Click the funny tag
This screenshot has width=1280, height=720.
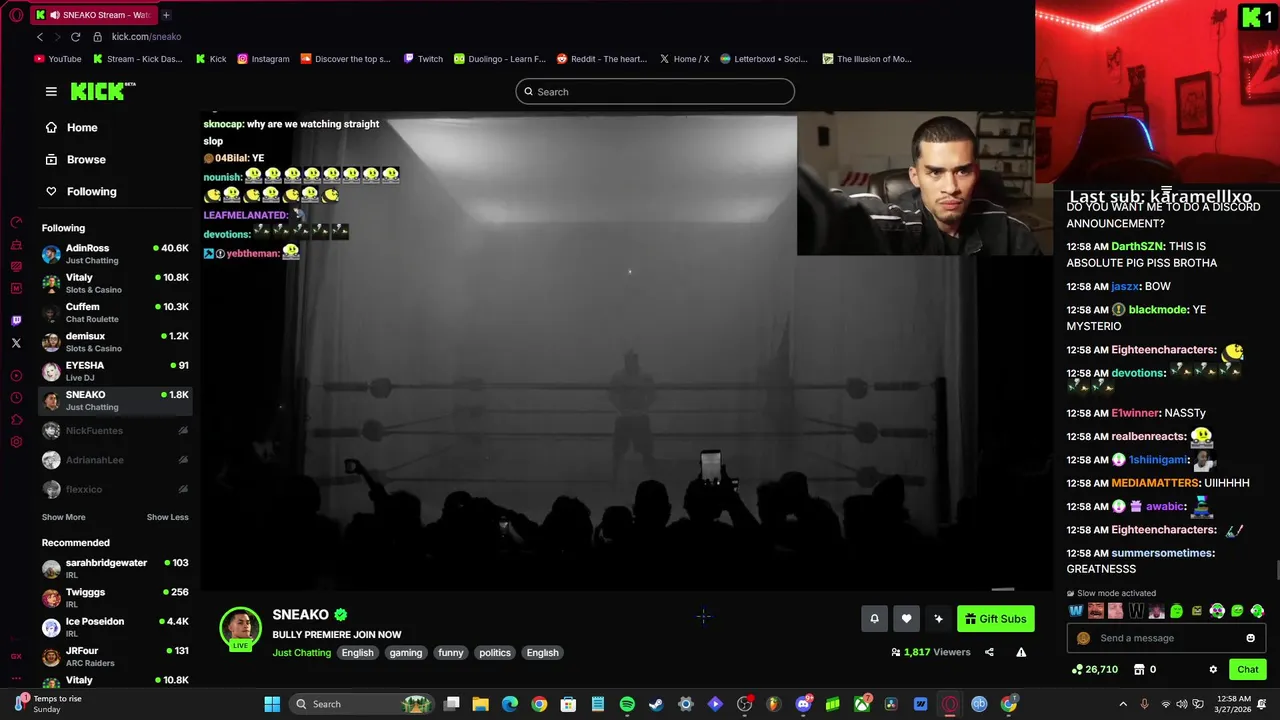451,653
